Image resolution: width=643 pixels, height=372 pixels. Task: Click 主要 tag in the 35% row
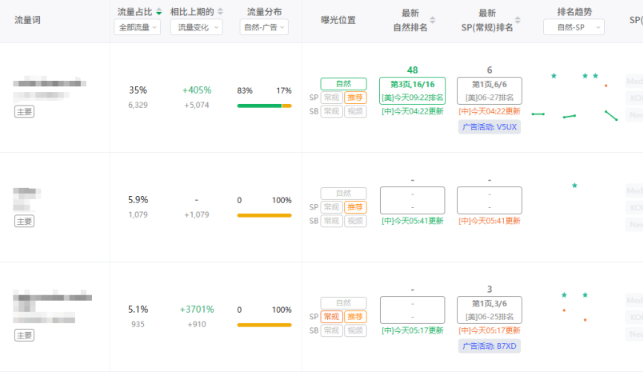(24, 112)
